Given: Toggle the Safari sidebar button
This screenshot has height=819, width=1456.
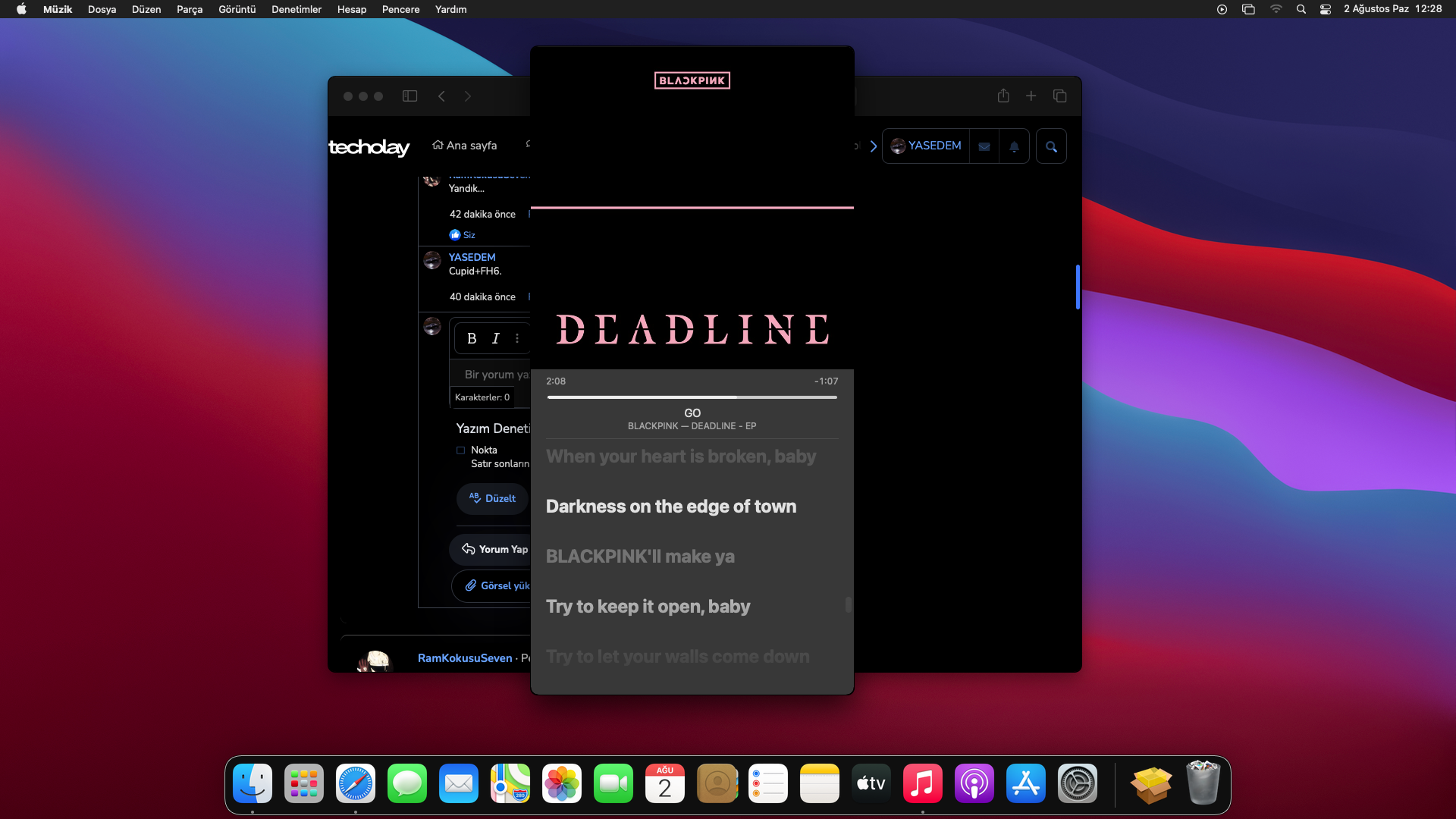Looking at the screenshot, I should [409, 96].
